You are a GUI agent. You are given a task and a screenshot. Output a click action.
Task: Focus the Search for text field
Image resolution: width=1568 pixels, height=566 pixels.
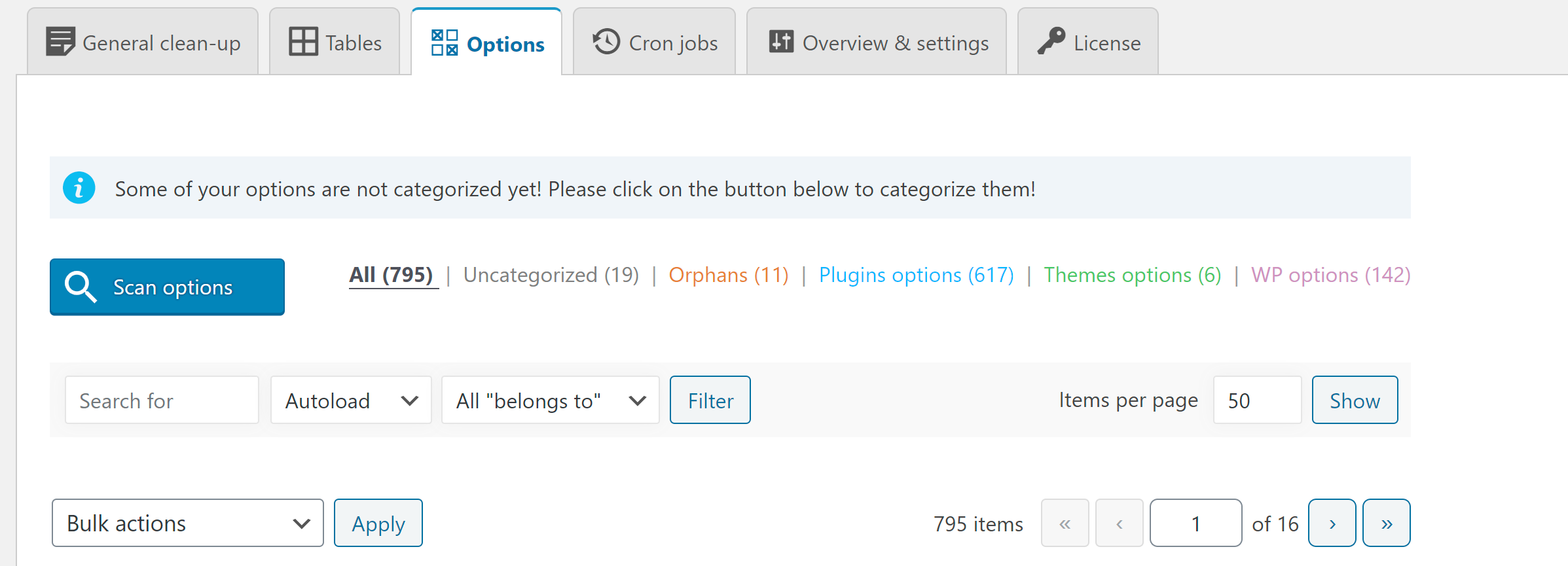pos(162,400)
